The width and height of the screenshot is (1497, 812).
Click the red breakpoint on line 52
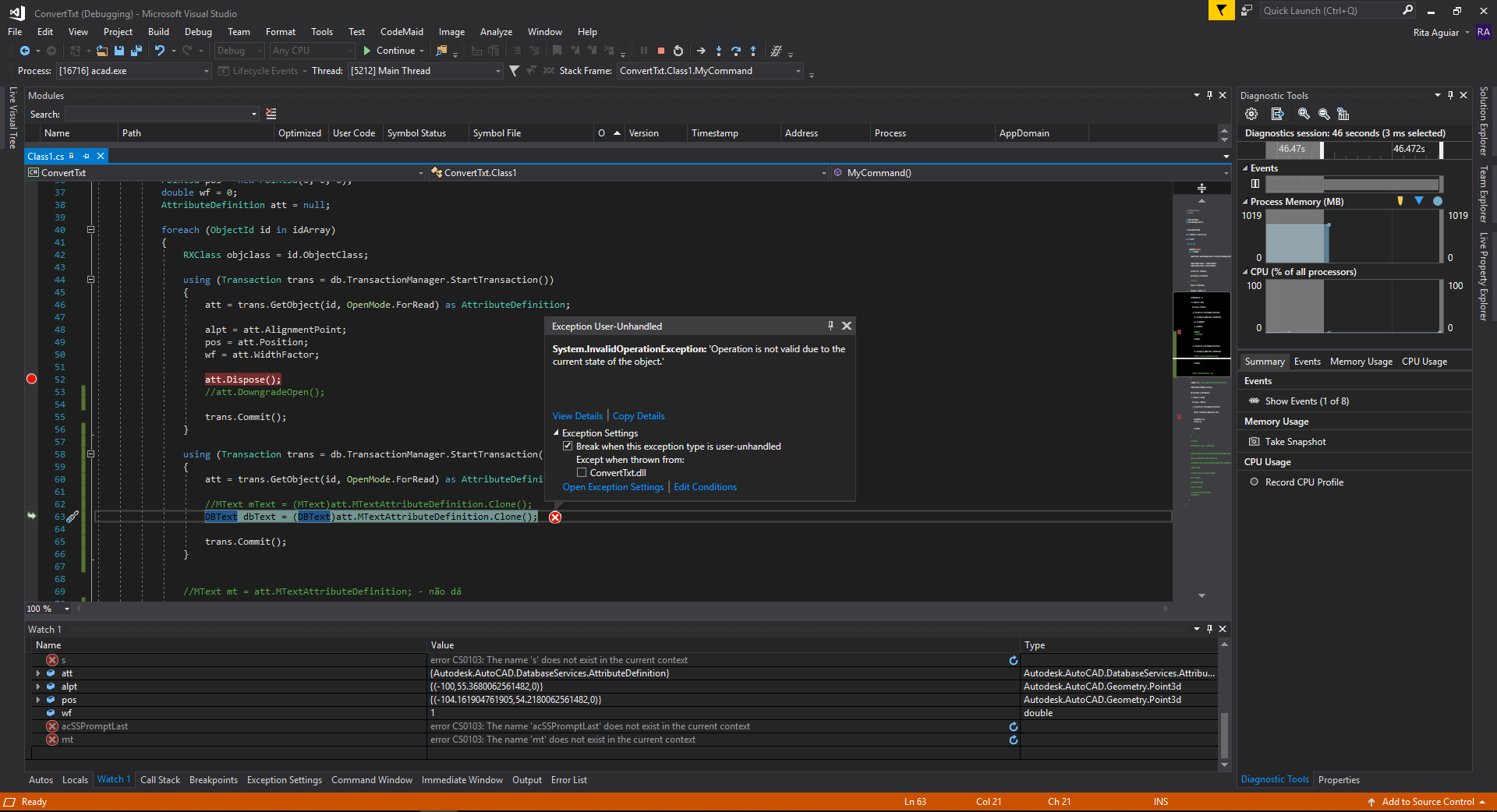(x=32, y=380)
